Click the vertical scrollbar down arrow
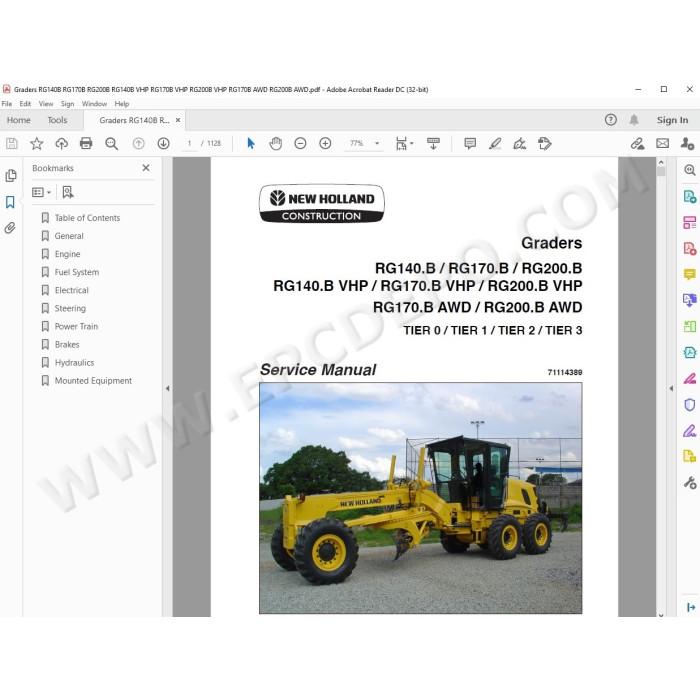700x700 pixels. (x=661, y=614)
